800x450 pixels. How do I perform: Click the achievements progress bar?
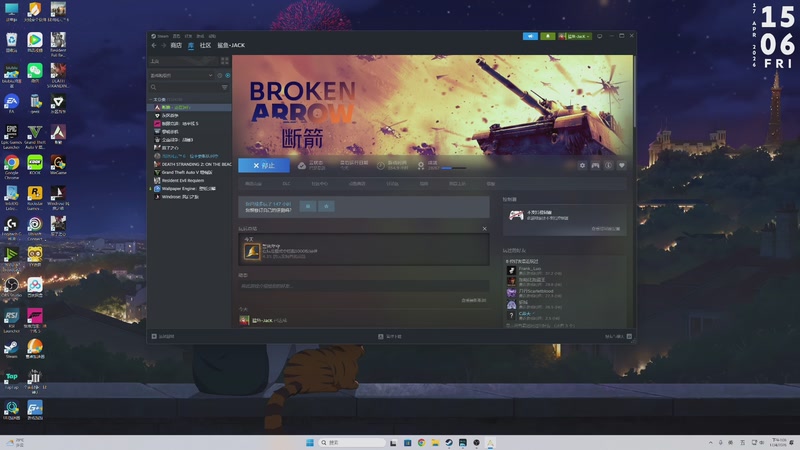click(454, 168)
